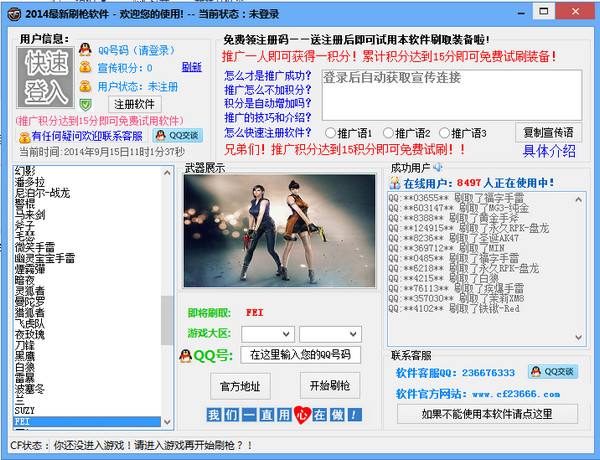This screenshot has height=460, width=600.
Task: Click the promotion link text box
Action: (452, 95)
